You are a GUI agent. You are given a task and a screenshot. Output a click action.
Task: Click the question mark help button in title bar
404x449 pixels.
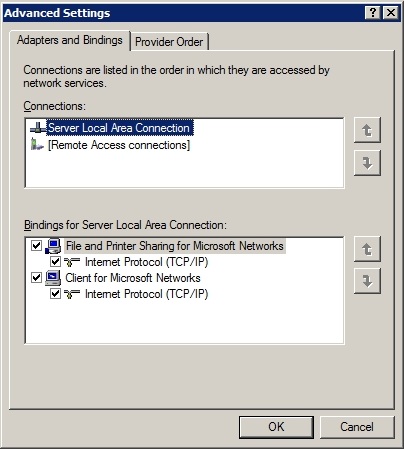coord(373,13)
